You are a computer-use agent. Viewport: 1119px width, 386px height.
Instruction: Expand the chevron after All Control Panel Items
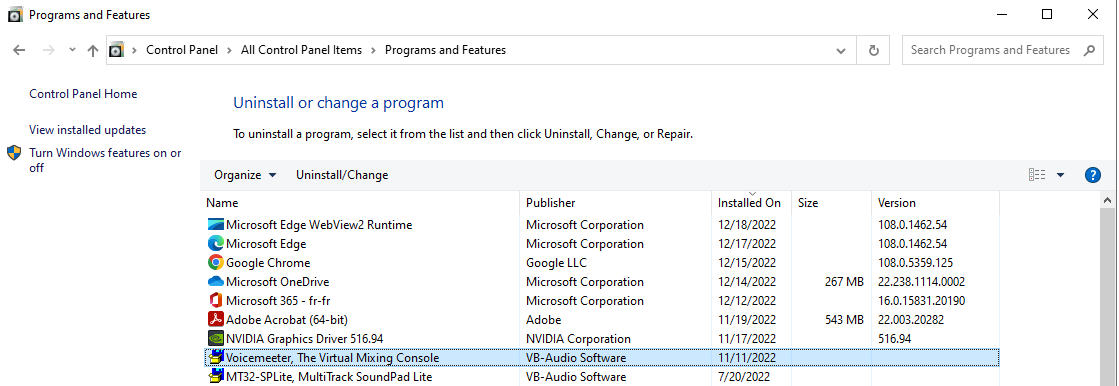tap(373, 50)
